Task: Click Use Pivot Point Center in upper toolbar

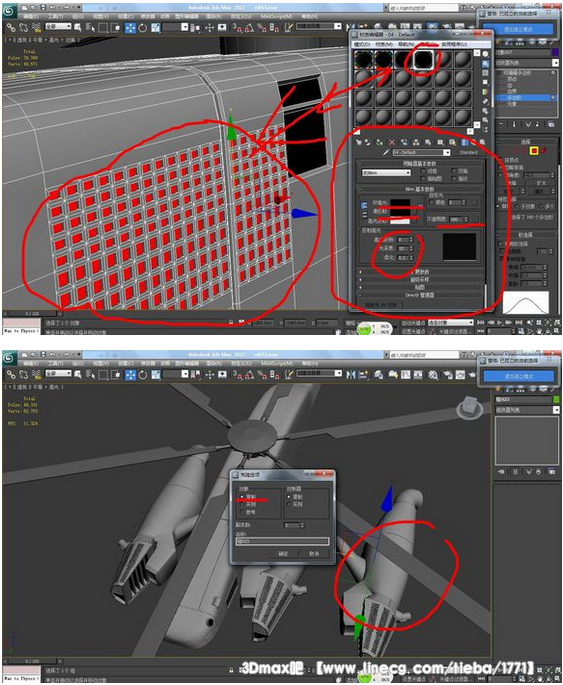Action: tap(196, 28)
